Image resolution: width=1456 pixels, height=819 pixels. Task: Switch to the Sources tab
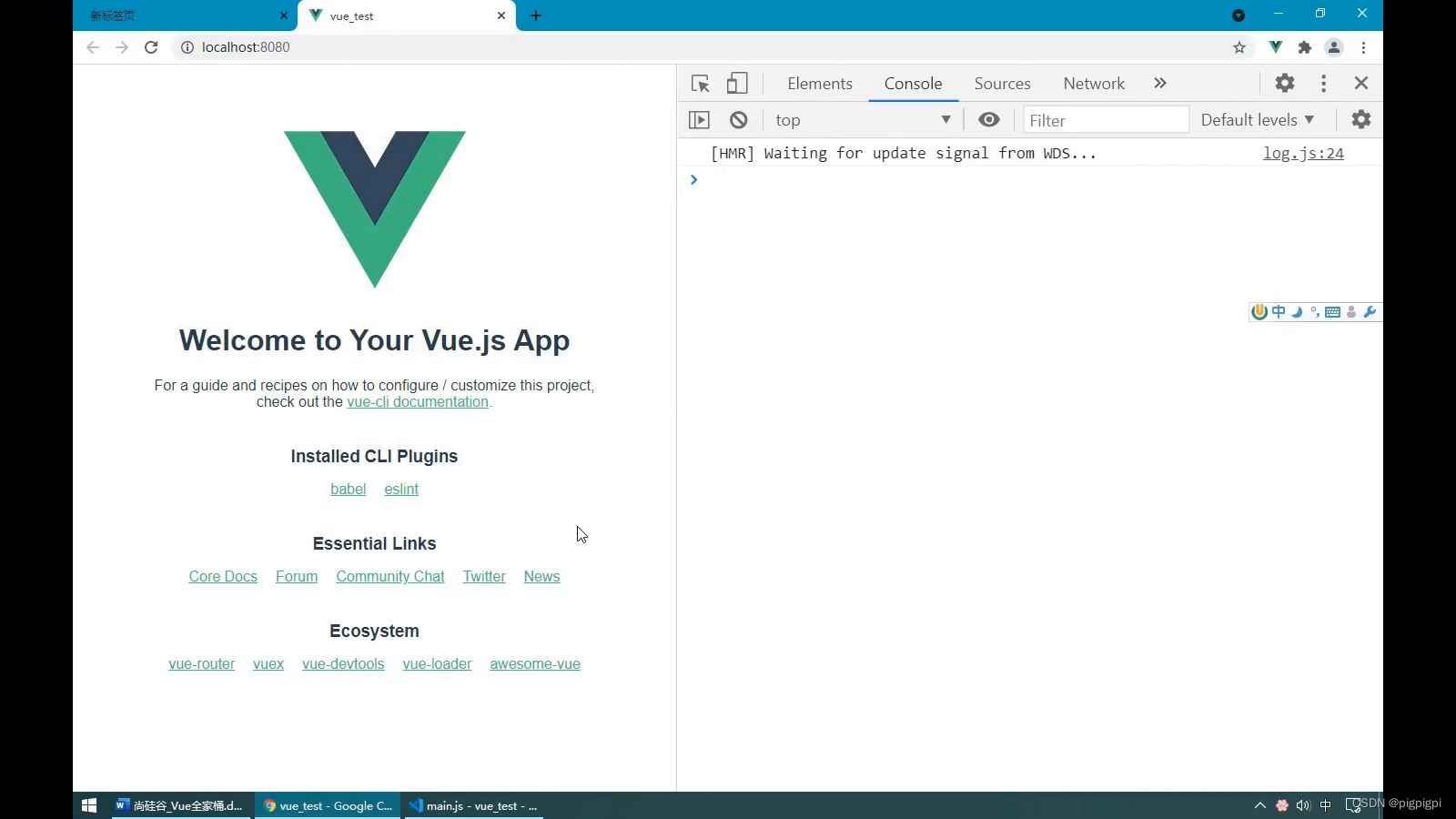(x=1002, y=84)
